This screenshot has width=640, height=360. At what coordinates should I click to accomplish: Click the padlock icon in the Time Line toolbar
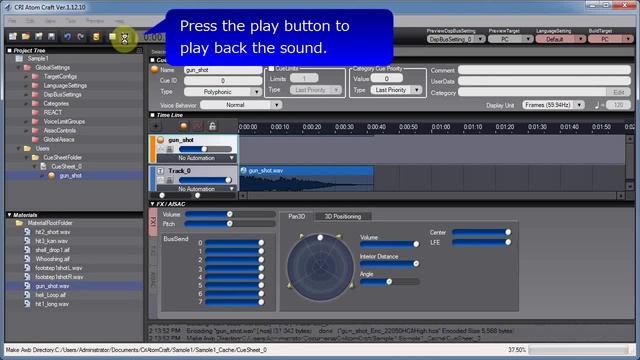pos(212,126)
